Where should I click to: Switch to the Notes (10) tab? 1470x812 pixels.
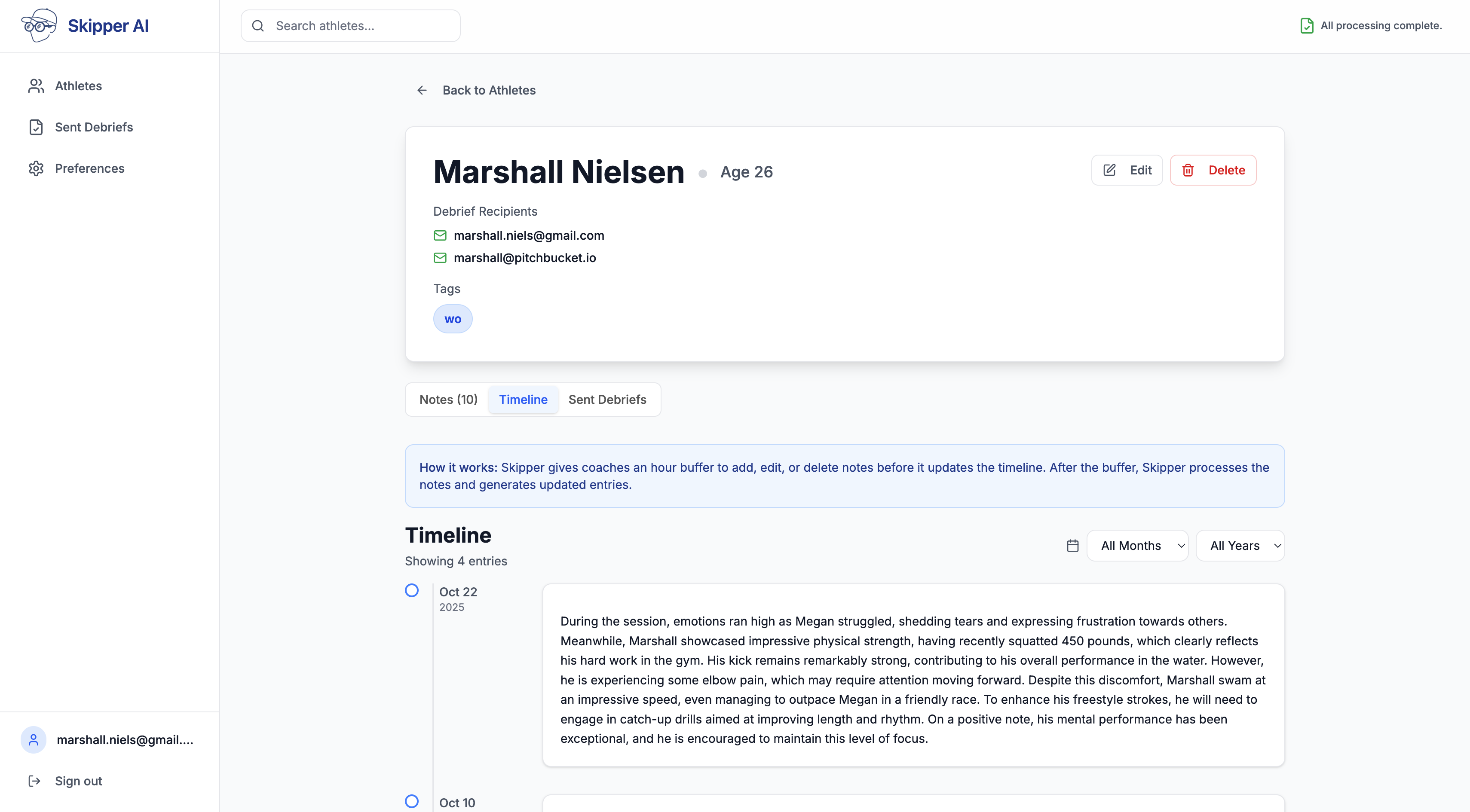(x=448, y=399)
